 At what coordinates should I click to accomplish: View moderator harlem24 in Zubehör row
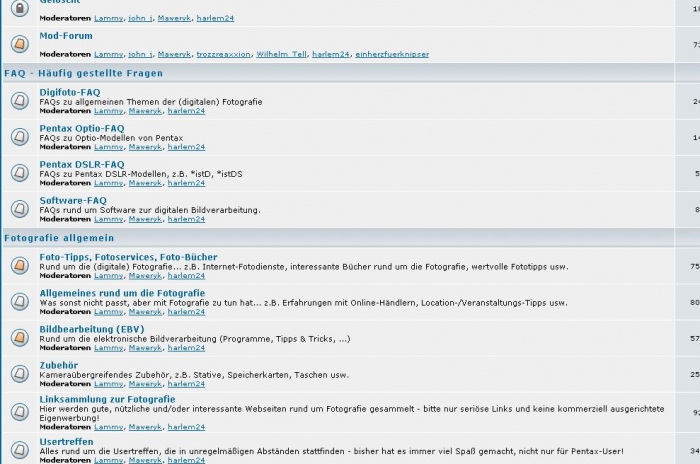[x=186, y=384]
